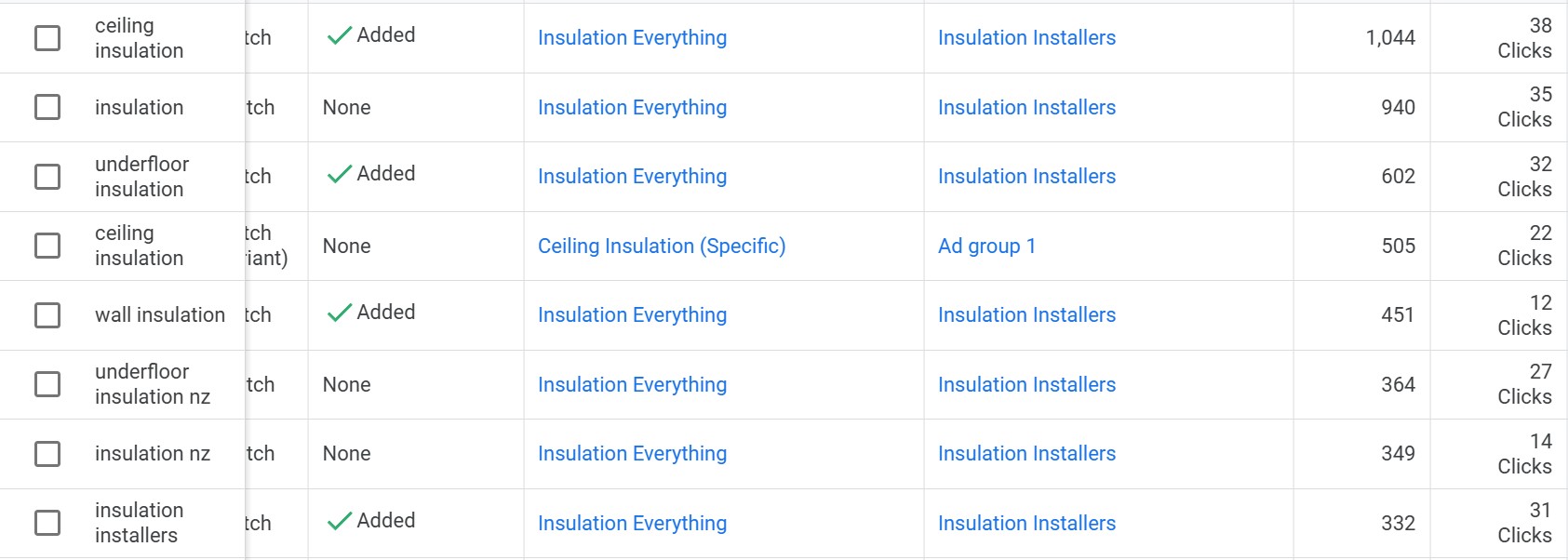
Task: Click the 505 impressions on ceiling insulation variant
Action: point(1397,247)
